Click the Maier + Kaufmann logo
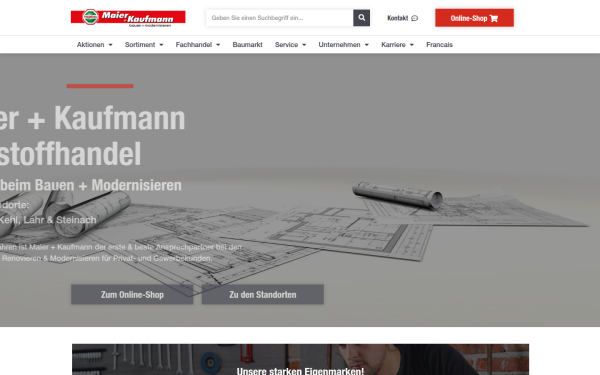Viewport: 600px width, 375px height. [x=128, y=18]
